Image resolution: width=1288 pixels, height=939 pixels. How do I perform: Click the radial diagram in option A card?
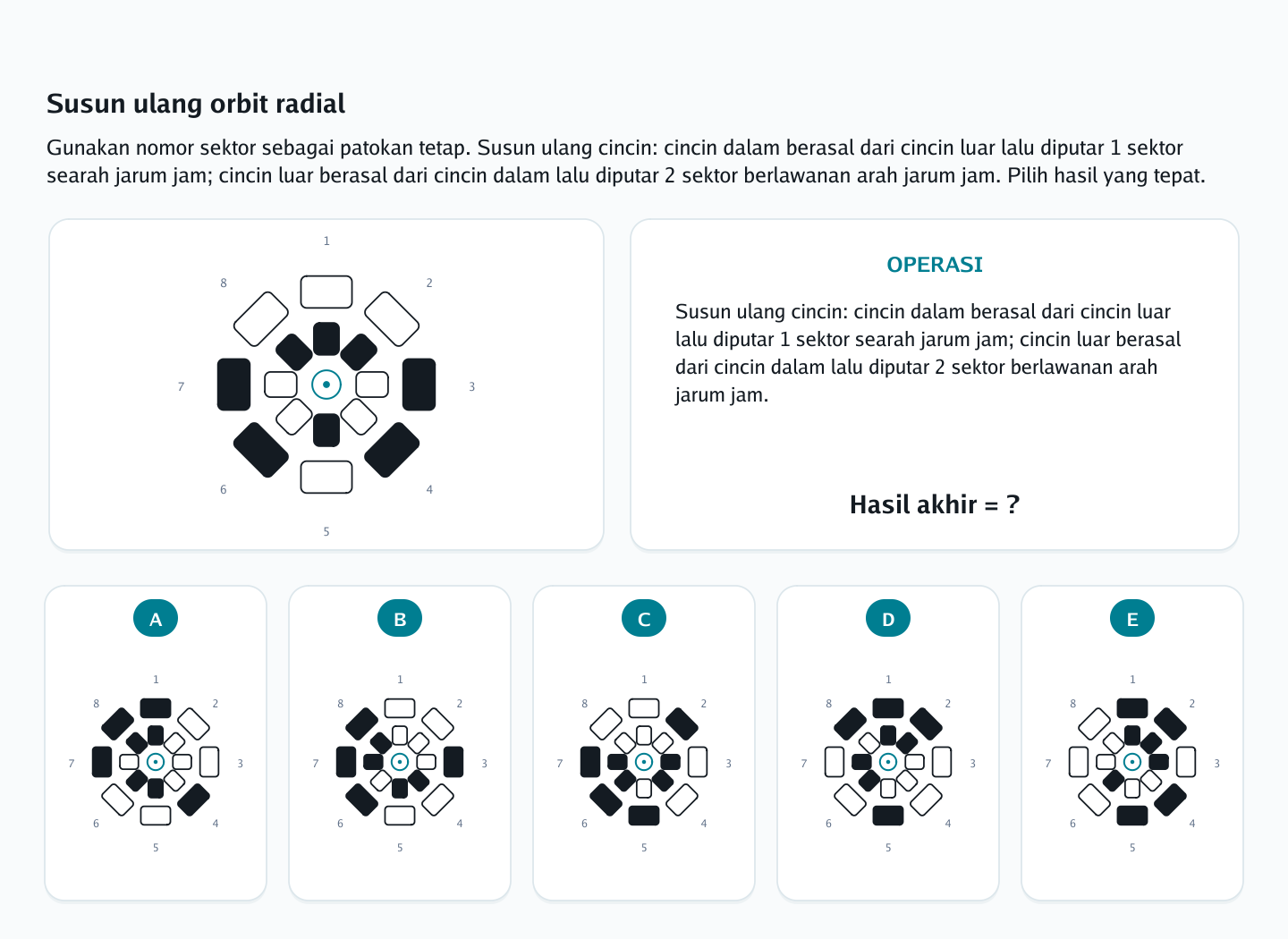[156, 762]
